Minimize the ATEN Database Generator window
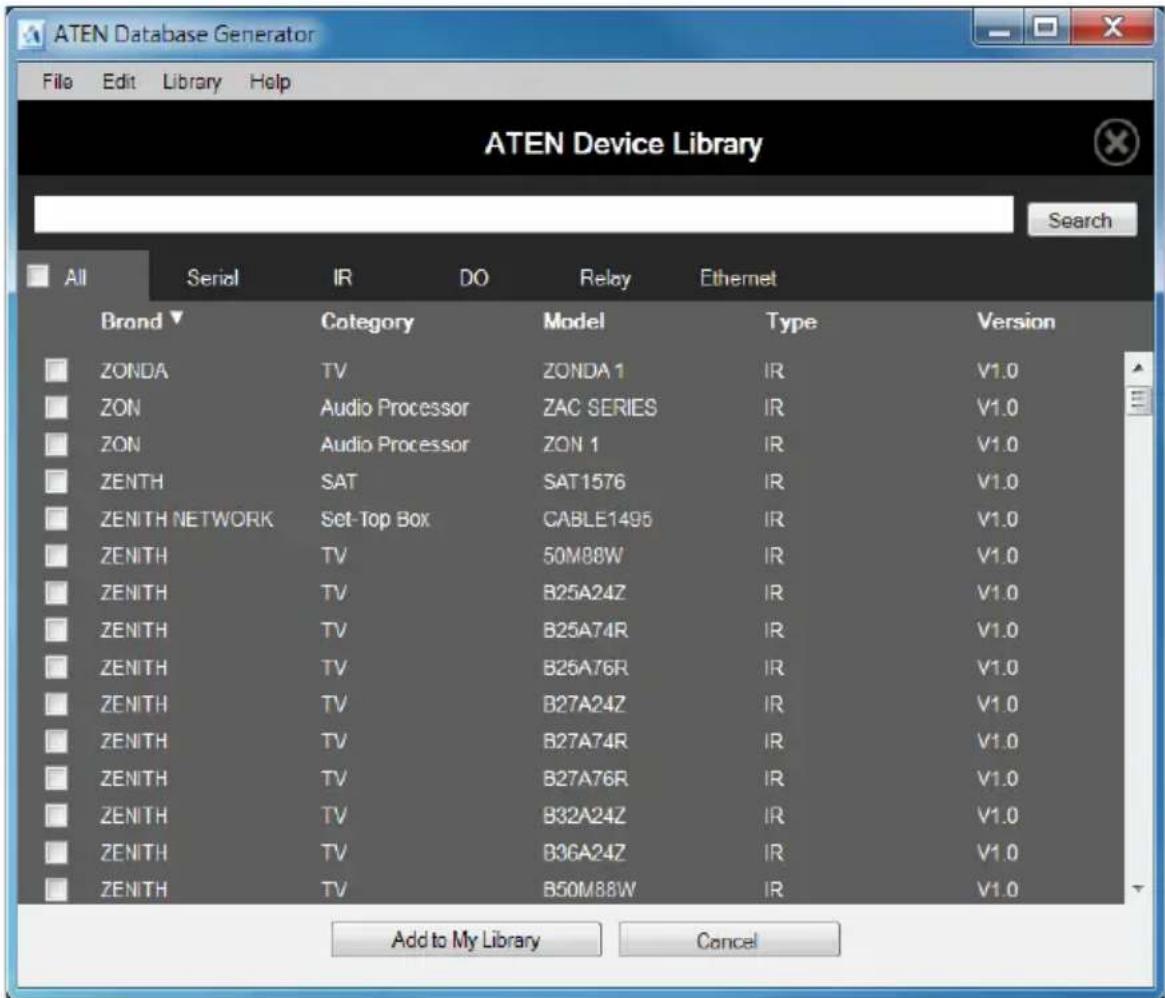This screenshot has width=1165, height=998. (1000, 28)
